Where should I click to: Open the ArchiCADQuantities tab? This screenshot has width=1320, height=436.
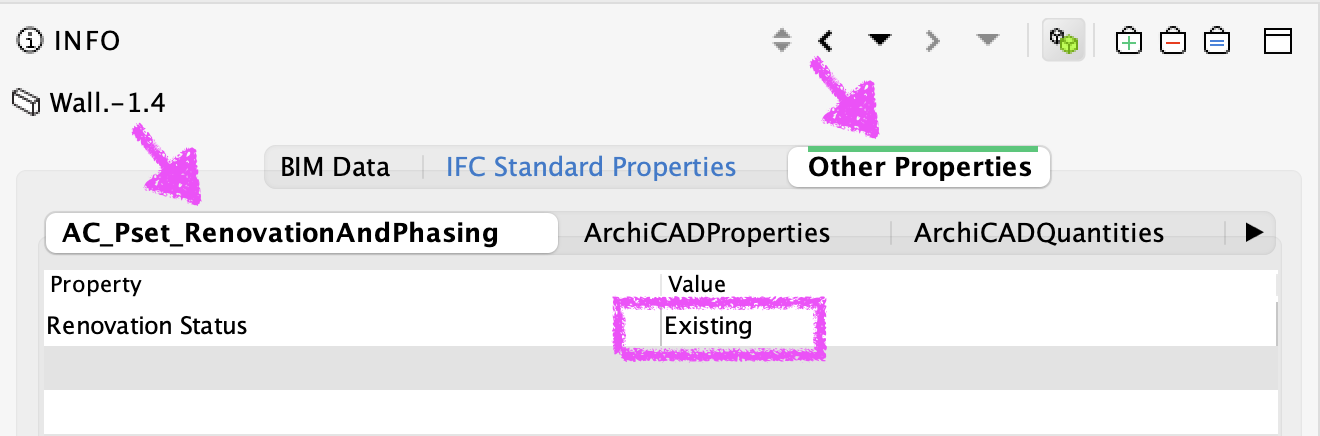[1039, 233]
